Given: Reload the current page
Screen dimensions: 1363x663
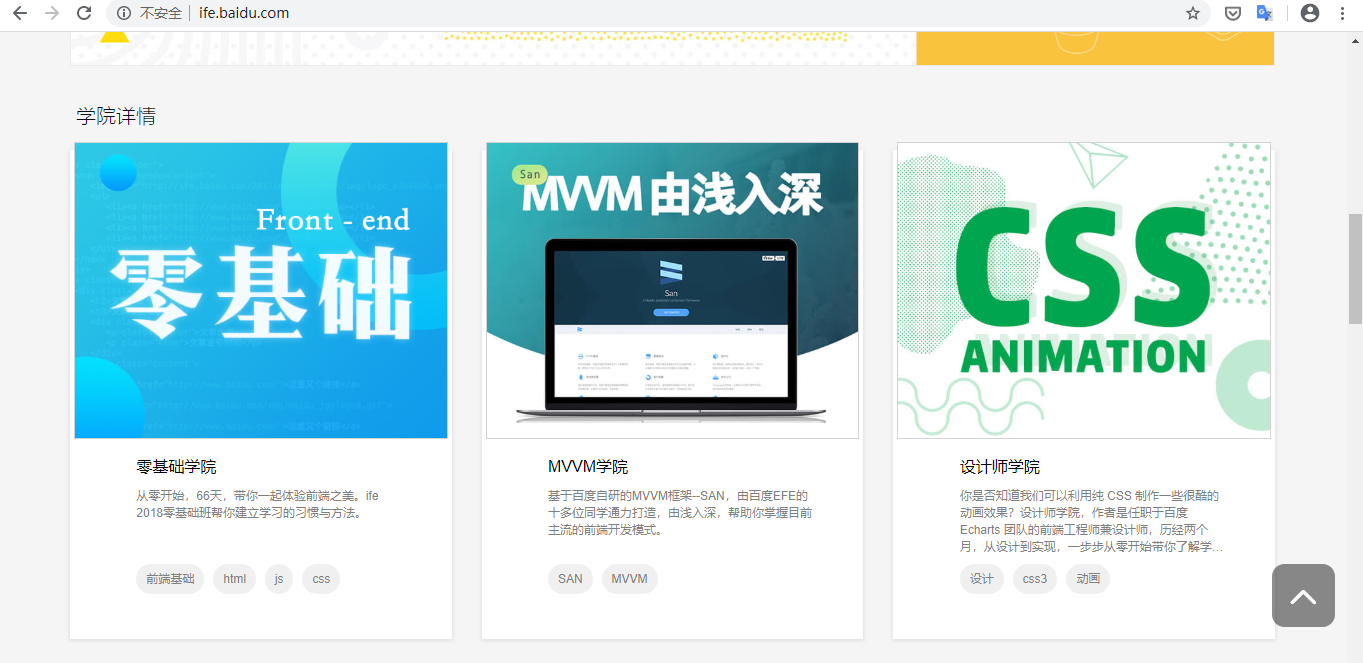Looking at the screenshot, I should [x=84, y=13].
